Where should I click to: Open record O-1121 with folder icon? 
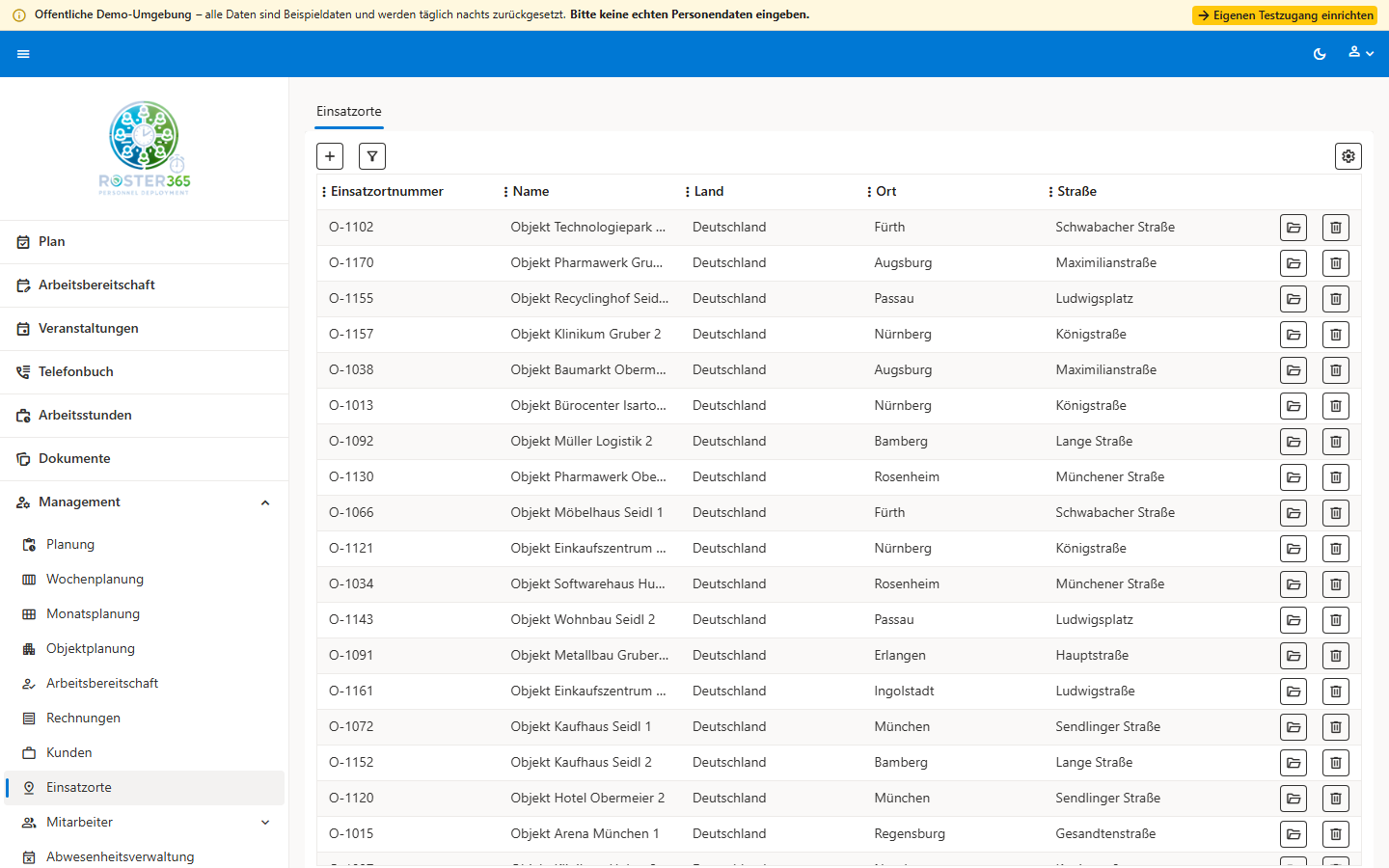coord(1294,549)
